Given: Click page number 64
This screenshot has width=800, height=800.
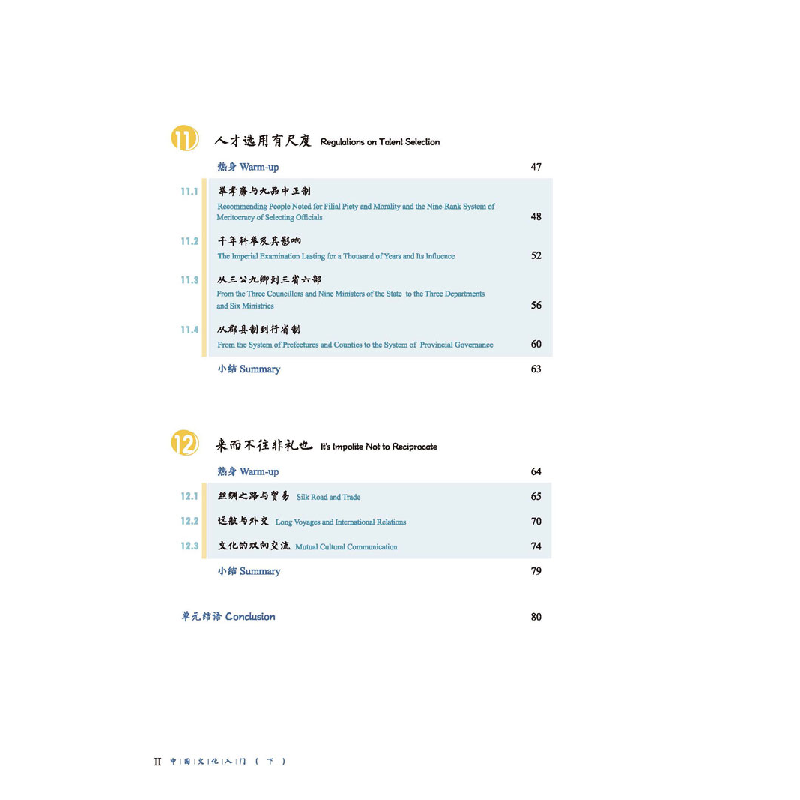Looking at the screenshot, I should pos(536,471).
